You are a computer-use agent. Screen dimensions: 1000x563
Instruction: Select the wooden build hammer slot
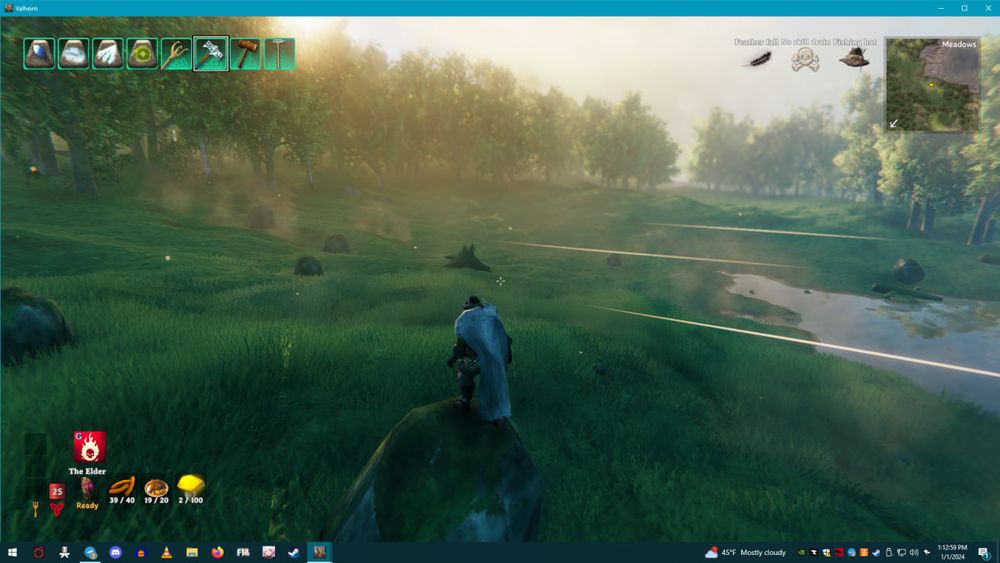click(x=246, y=54)
